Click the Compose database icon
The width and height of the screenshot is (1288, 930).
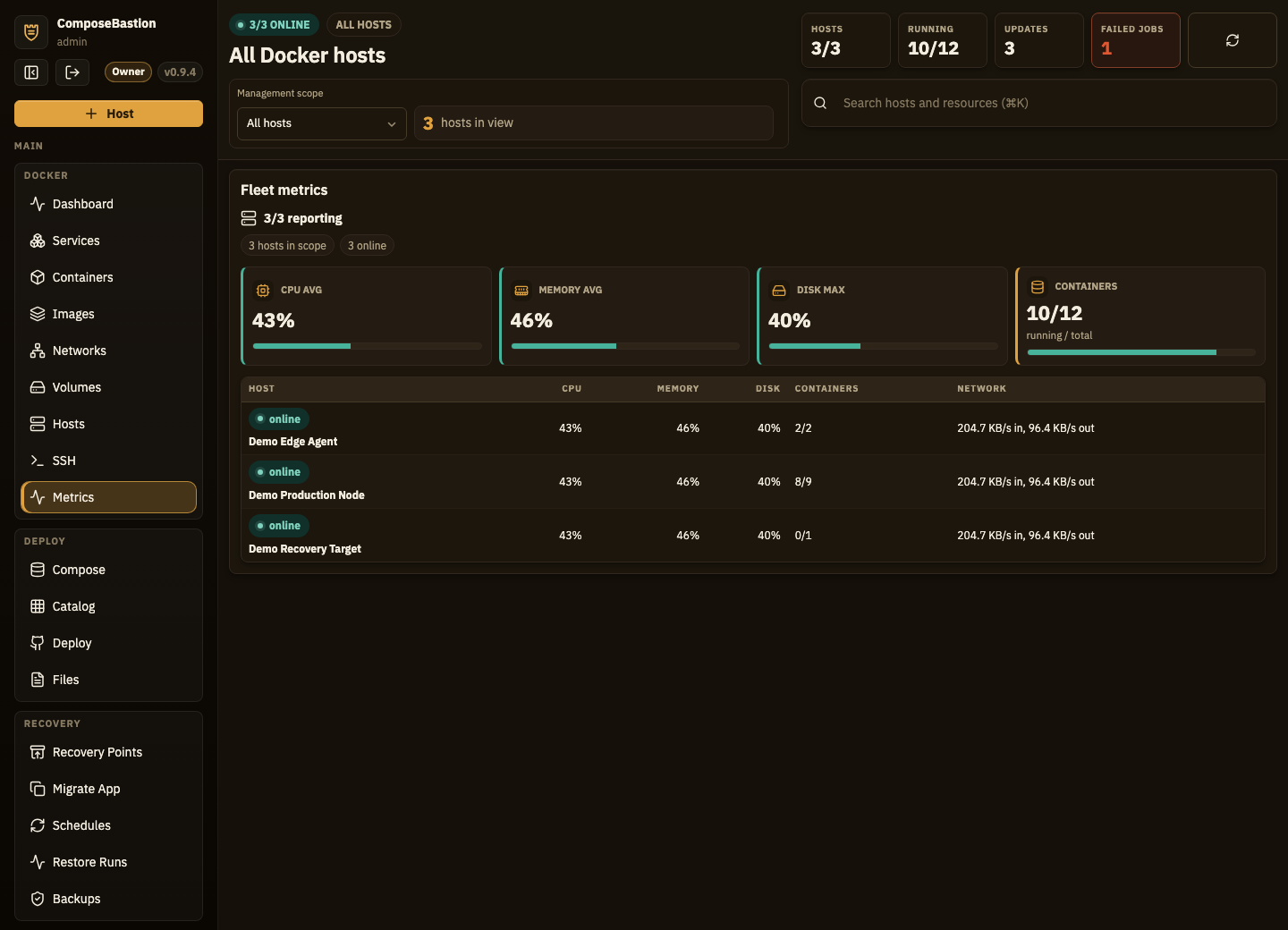pos(38,570)
